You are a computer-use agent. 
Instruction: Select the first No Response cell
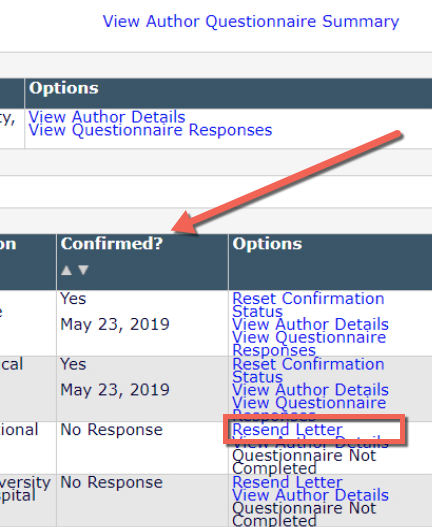[111, 430]
